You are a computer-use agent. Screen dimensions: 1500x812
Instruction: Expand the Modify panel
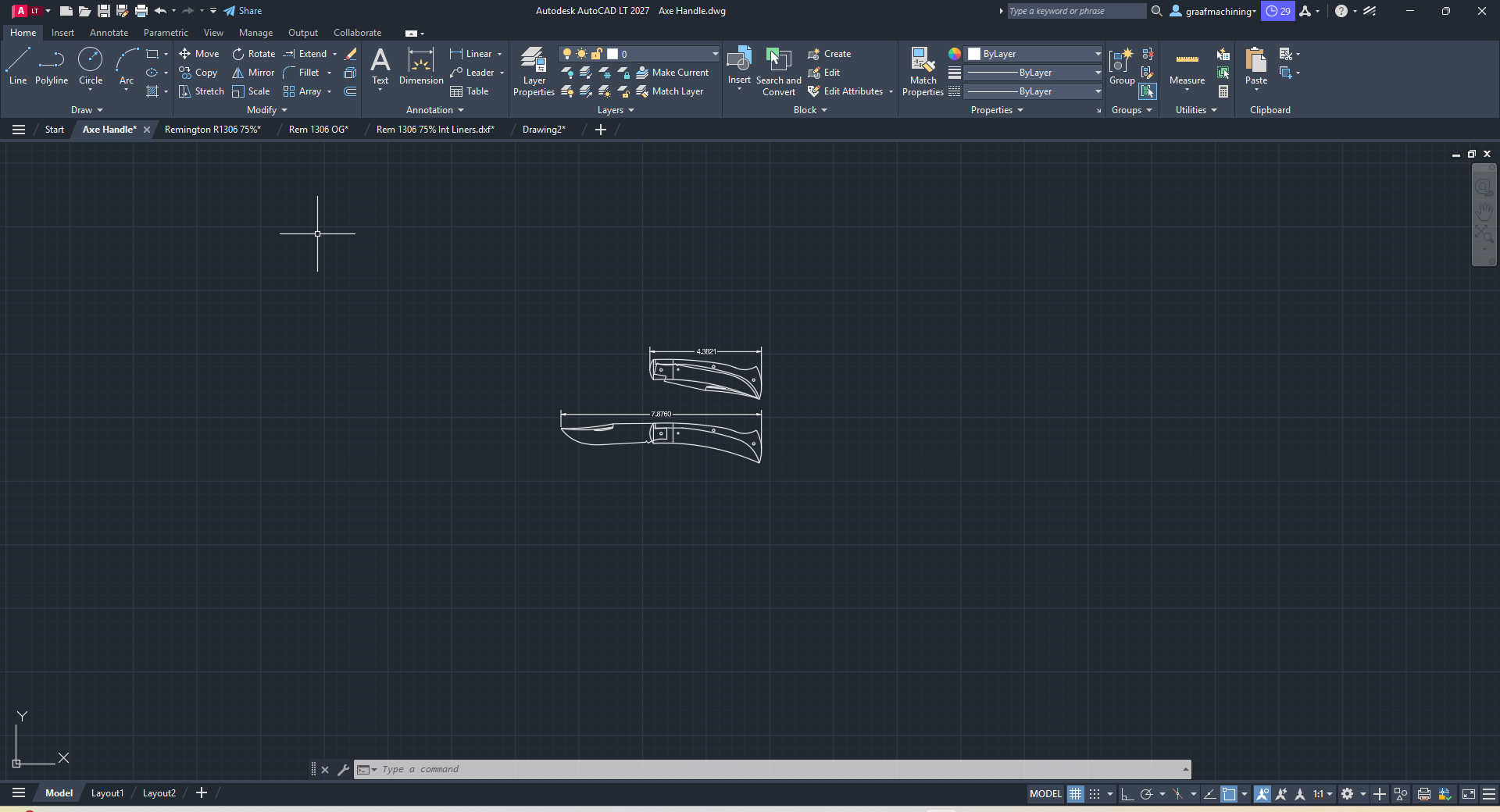(x=267, y=110)
